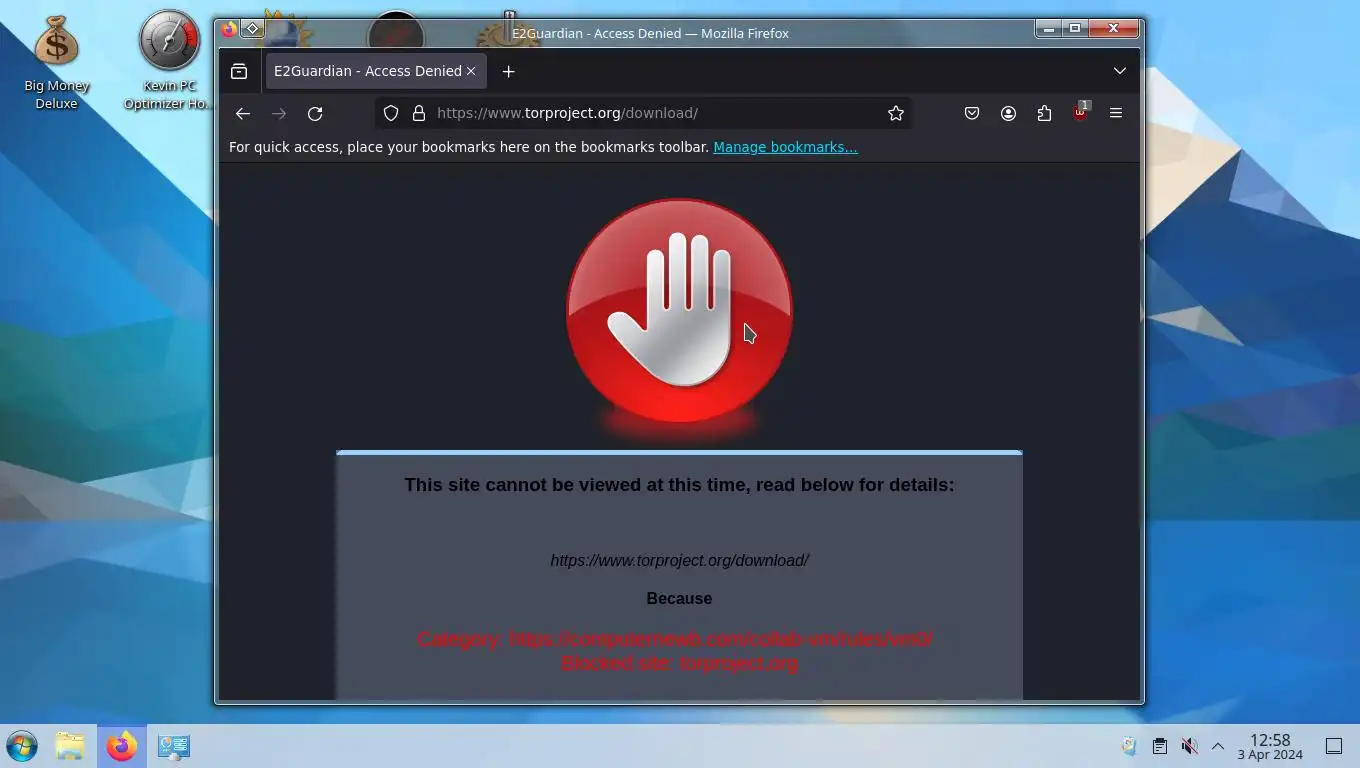
Task: Open Firefox View icon beside tab
Action: point(239,71)
